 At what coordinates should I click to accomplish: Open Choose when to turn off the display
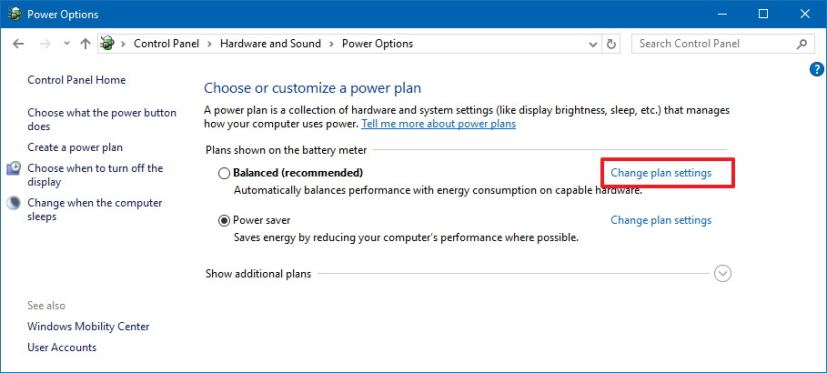tap(95, 175)
